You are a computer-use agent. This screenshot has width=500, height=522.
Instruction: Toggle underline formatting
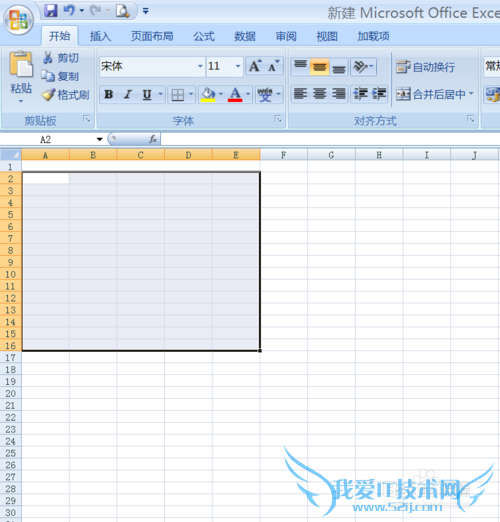pos(147,95)
